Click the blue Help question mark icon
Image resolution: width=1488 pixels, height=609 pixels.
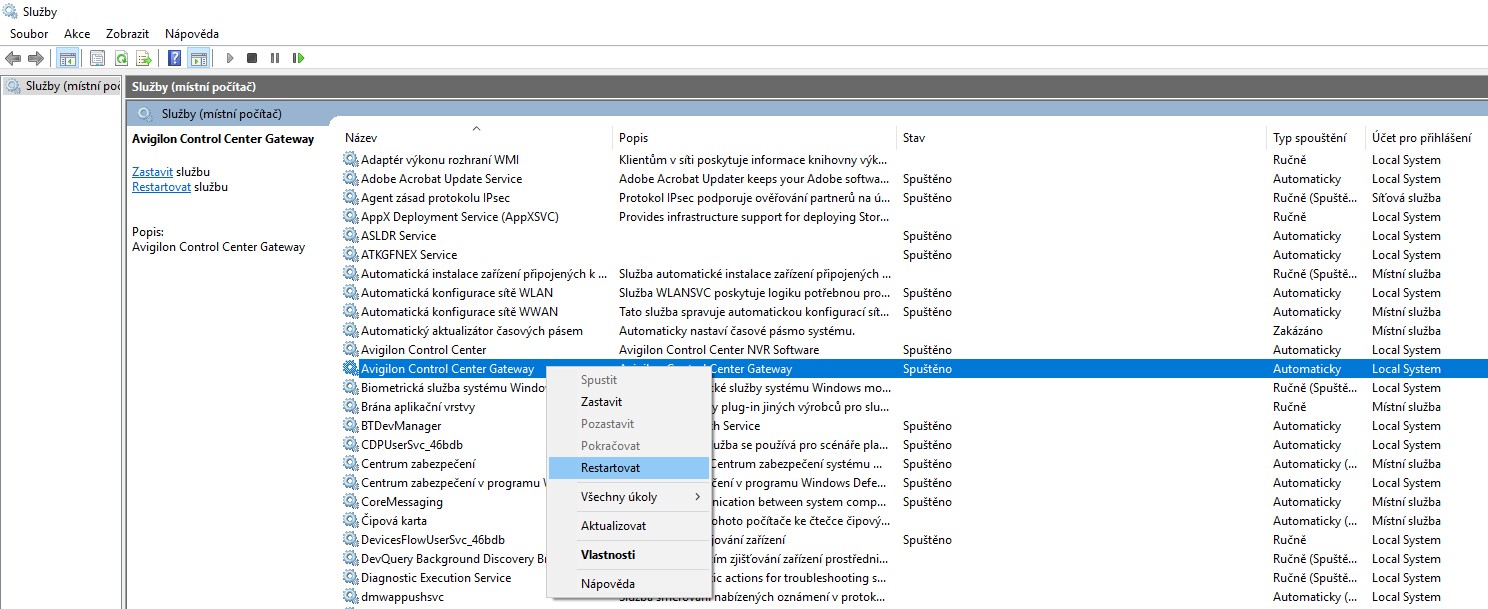click(x=174, y=58)
